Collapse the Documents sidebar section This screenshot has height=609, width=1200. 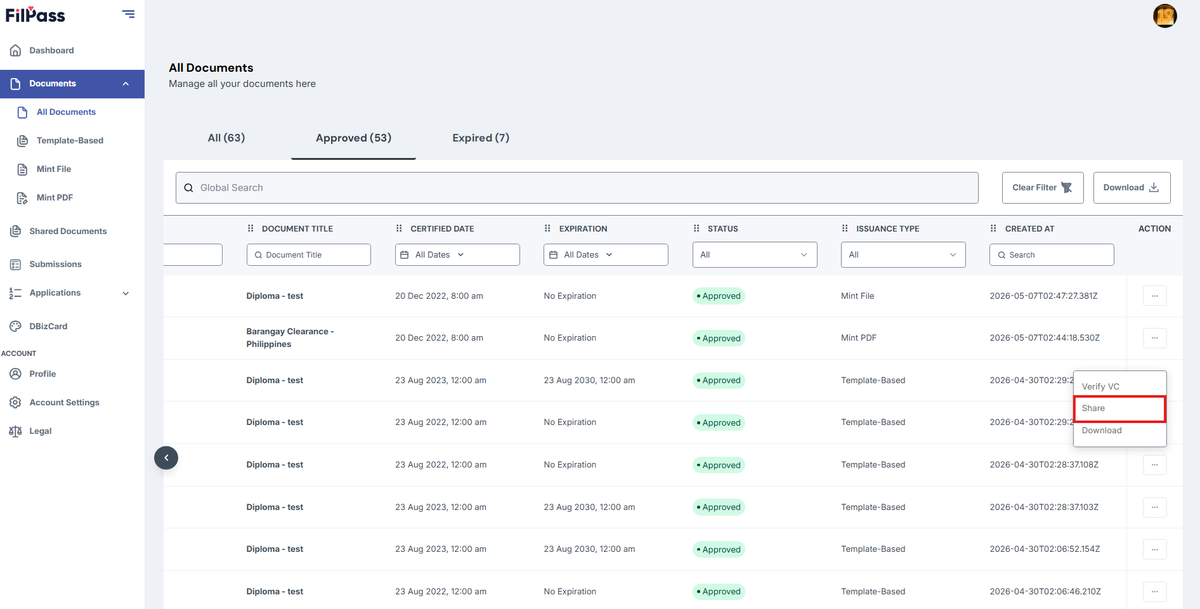126,84
